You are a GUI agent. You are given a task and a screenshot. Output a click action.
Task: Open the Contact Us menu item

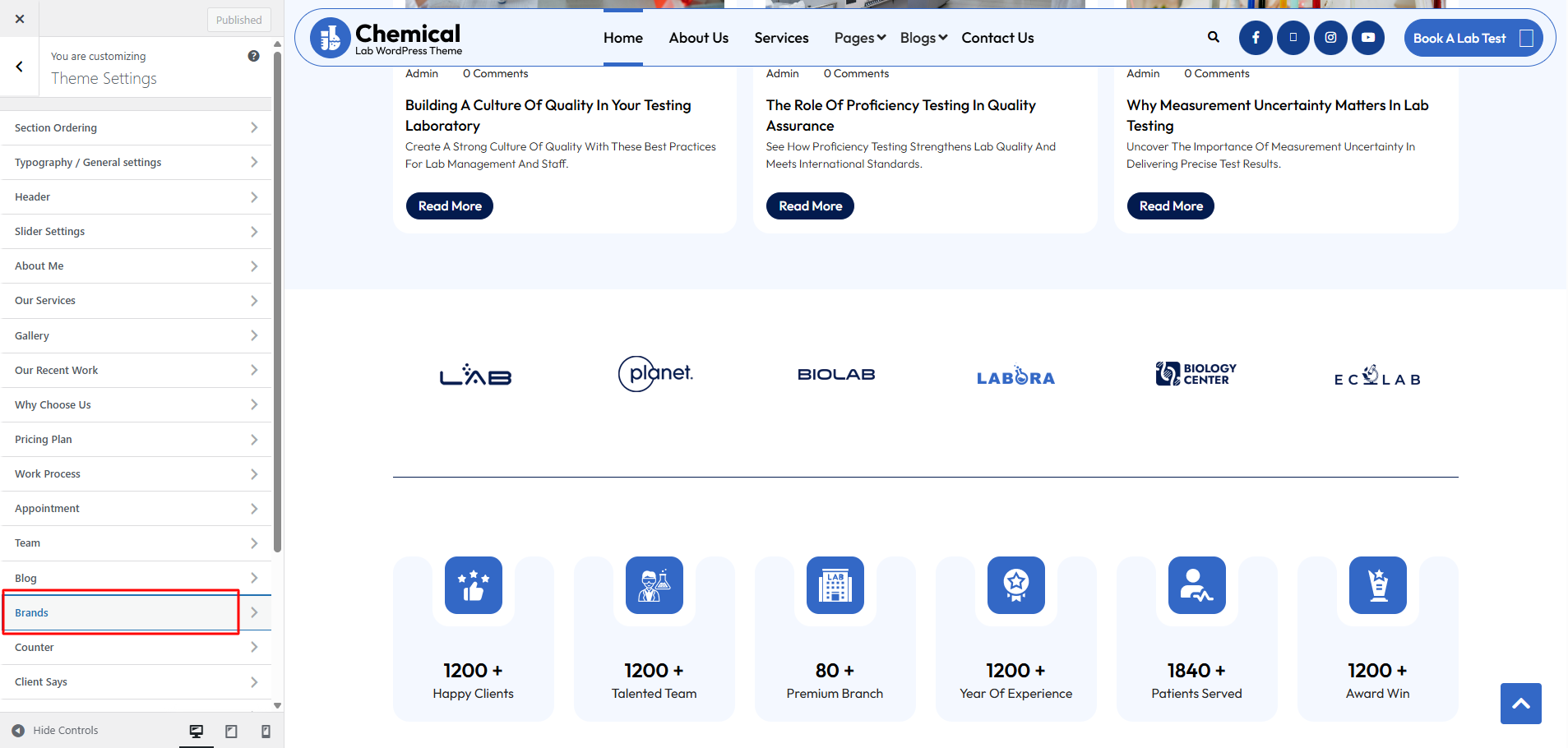(x=997, y=38)
